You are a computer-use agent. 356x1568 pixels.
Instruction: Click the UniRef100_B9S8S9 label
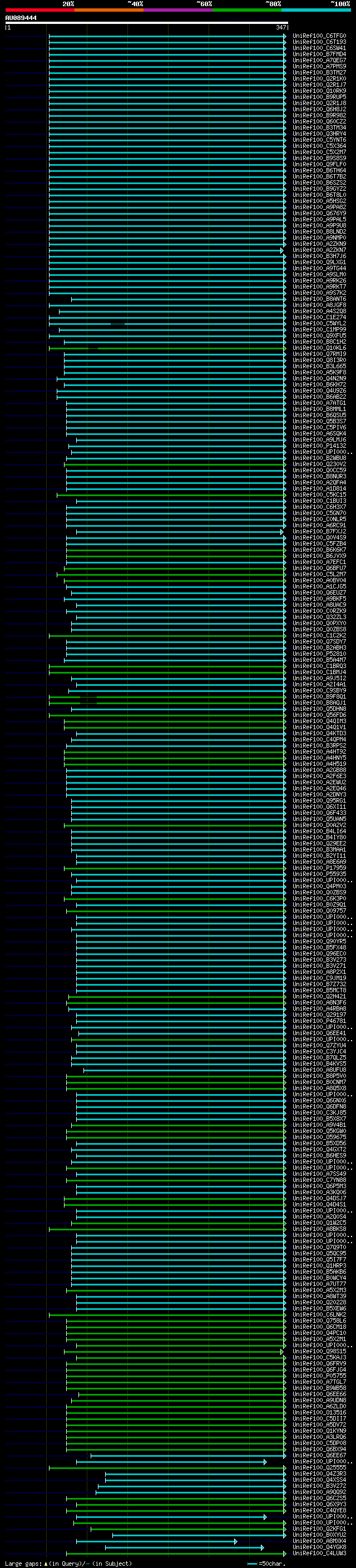tap(319, 157)
